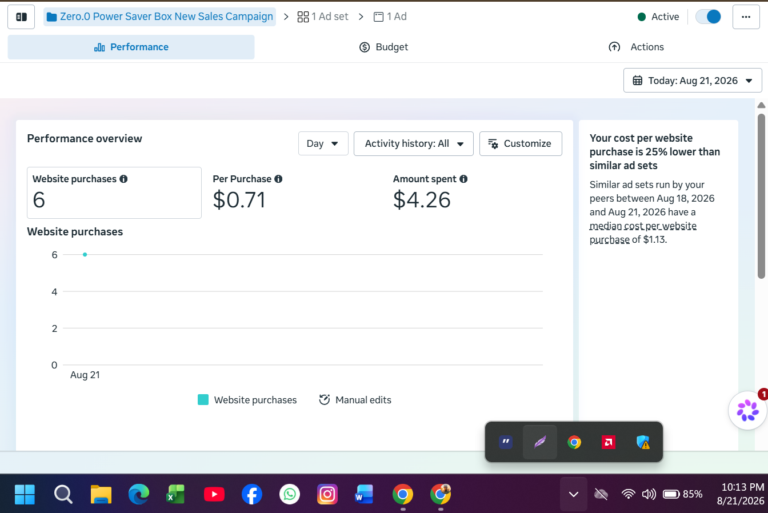Open the purple feather tray app icon
Image resolution: width=768 pixels, height=513 pixels.
point(540,442)
